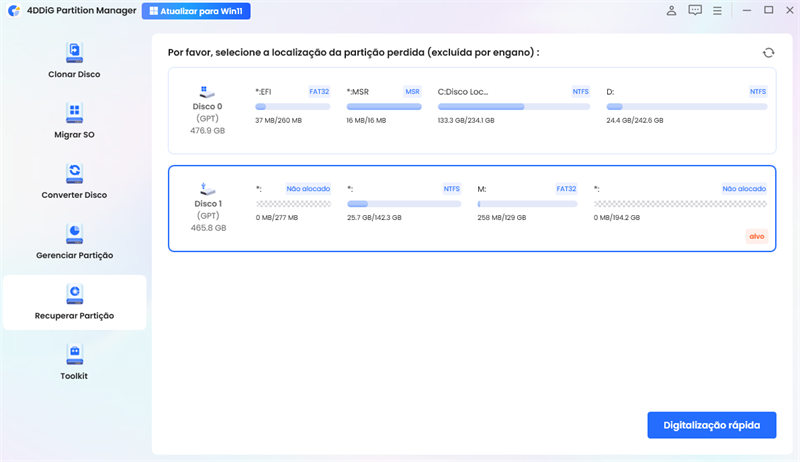Select the 194.2 GB Não alocado space
This screenshot has height=462, width=800.
pyautogui.click(x=680, y=203)
